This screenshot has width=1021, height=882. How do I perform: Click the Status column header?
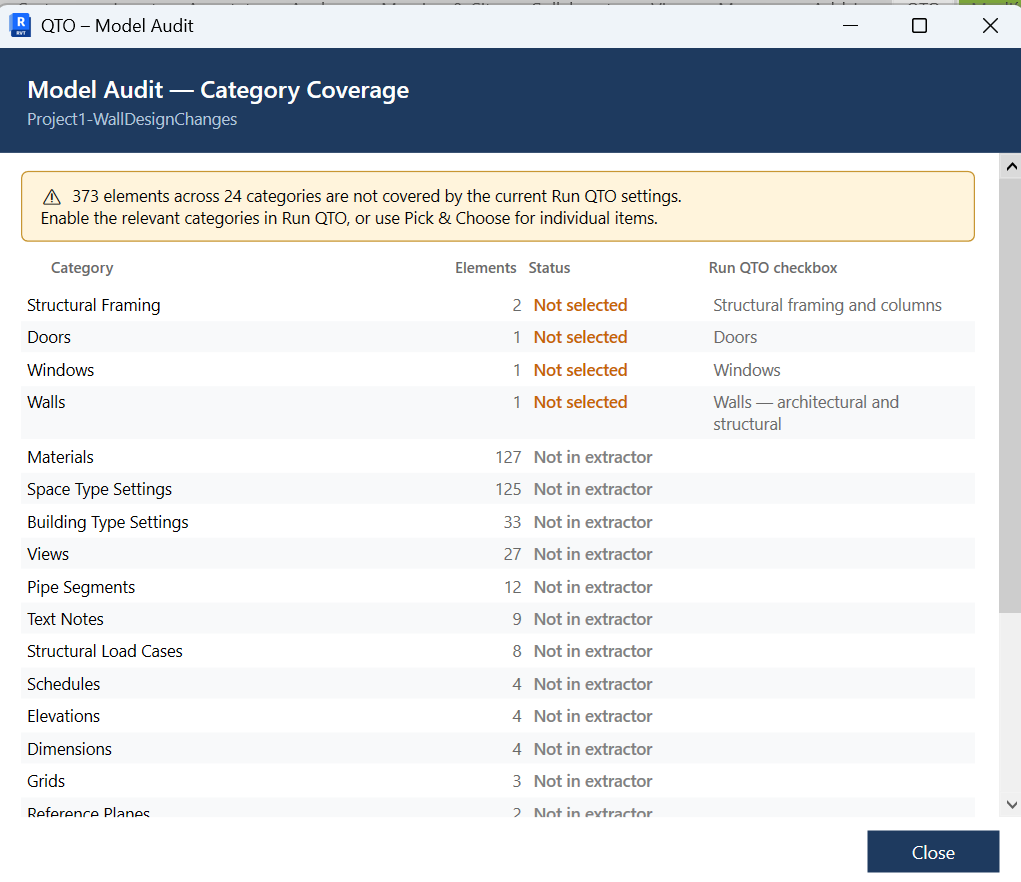point(549,268)
